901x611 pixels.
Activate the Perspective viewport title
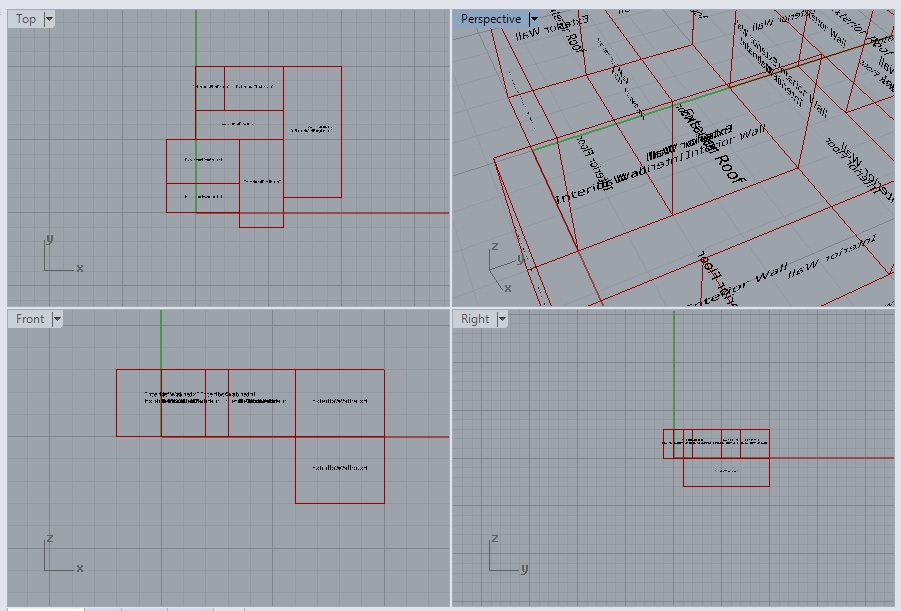point(491,19)
